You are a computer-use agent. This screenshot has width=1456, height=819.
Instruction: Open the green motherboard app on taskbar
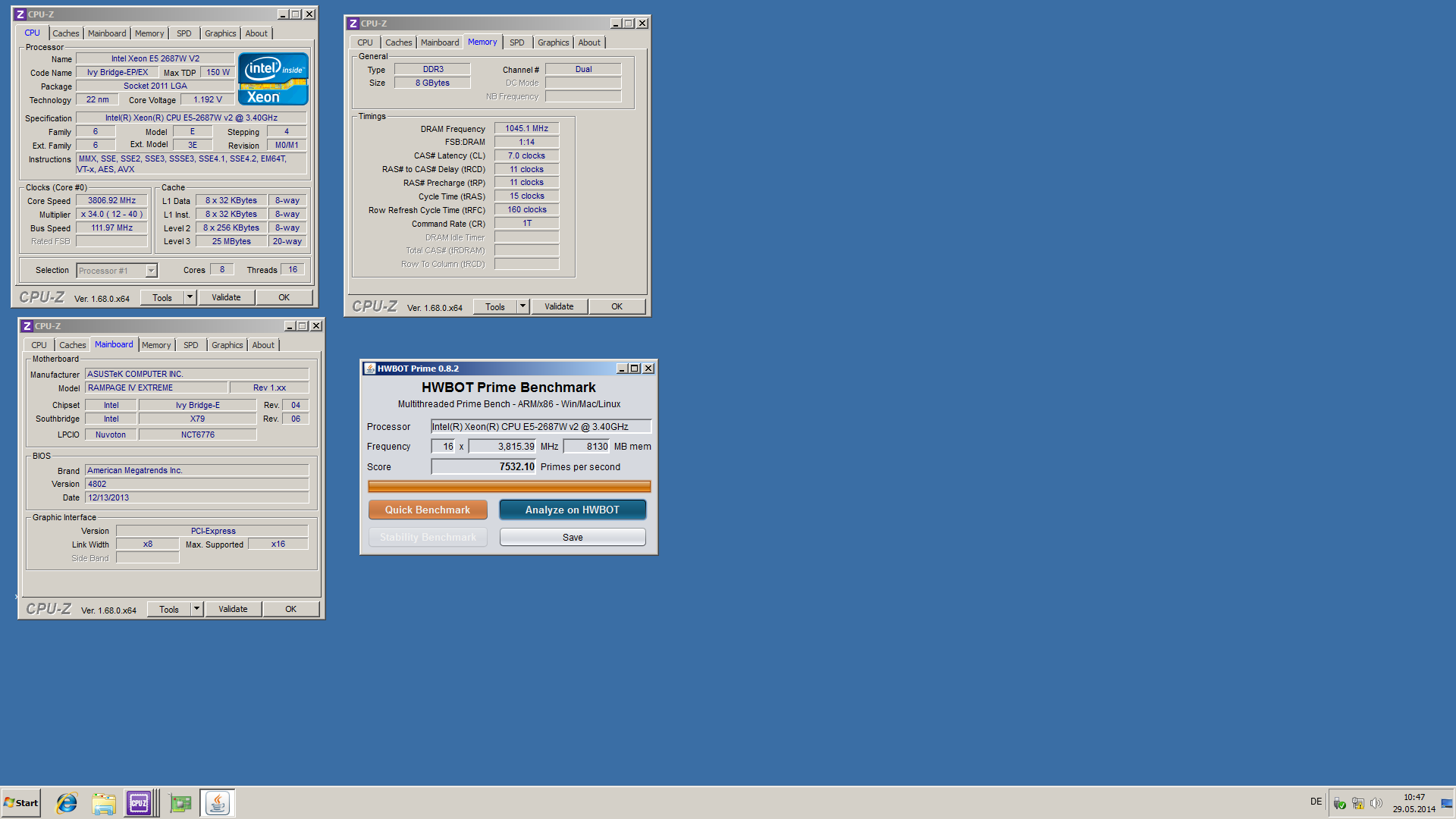point(180,803)
